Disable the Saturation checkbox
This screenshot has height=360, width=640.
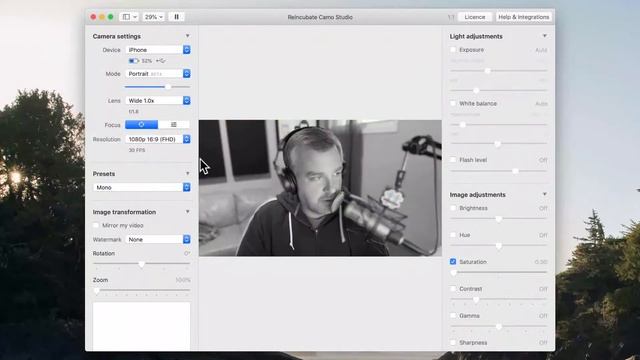453,262
